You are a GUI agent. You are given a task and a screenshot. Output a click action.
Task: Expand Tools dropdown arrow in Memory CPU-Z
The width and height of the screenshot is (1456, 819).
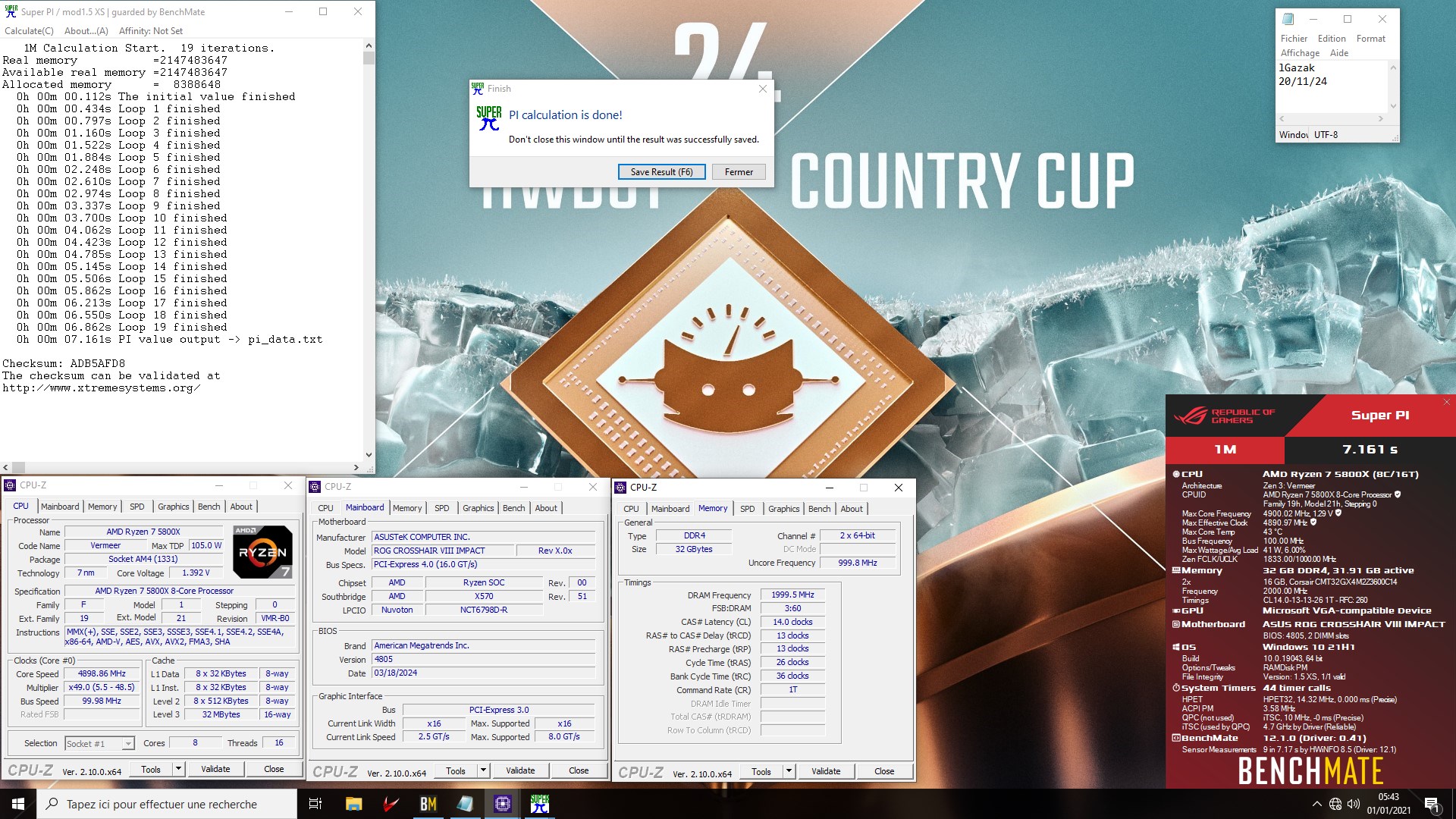pos(789,771)
